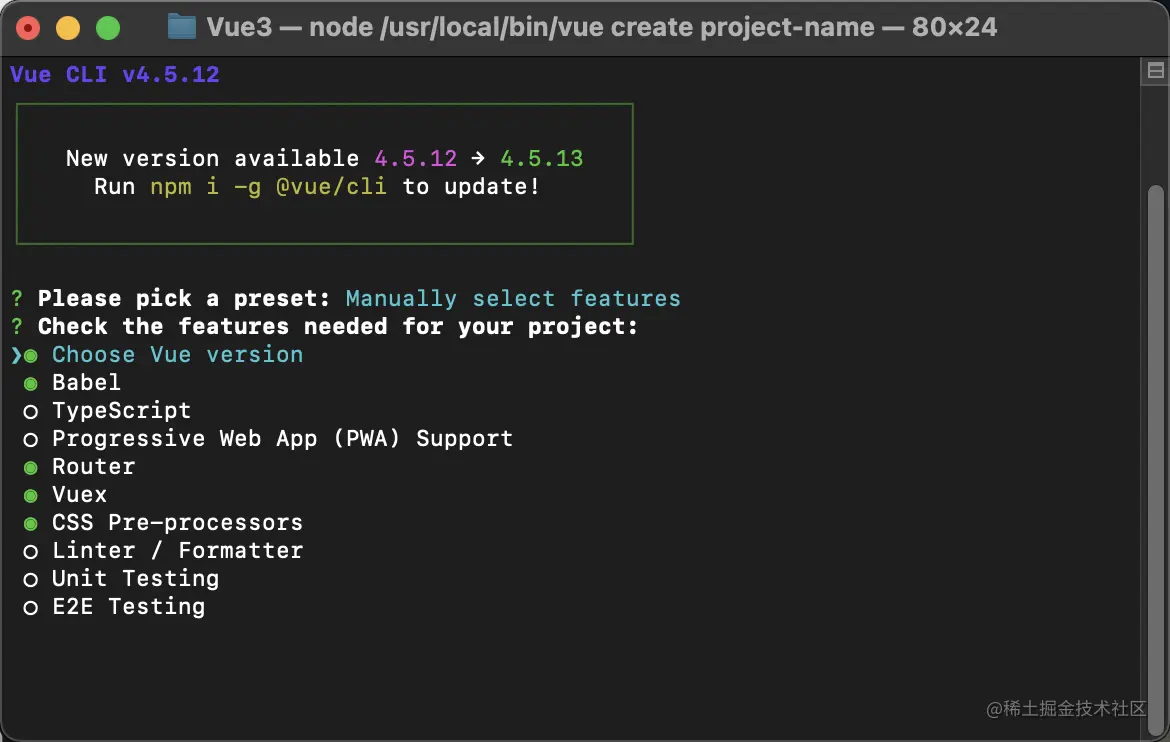Uncheck the Babel feature radio

click(x=31, y=383)
